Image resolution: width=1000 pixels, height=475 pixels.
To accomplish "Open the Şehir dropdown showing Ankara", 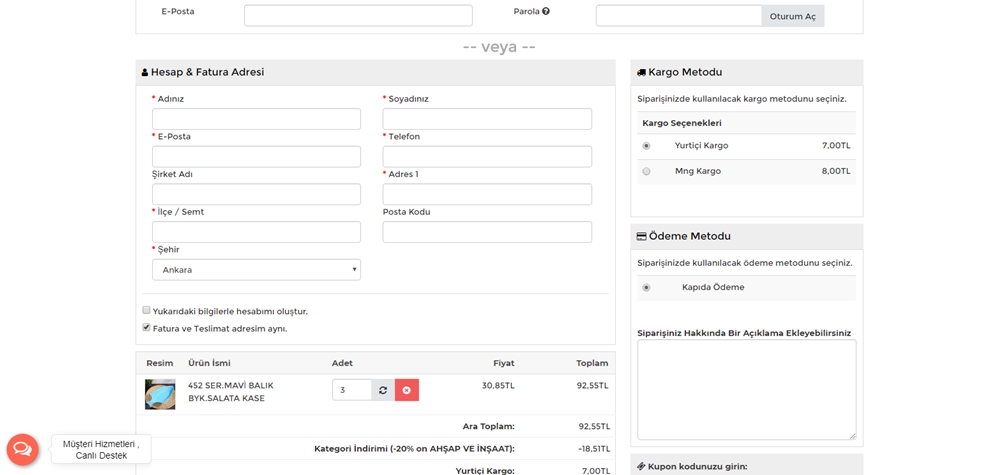I will (x=256, y=270).
